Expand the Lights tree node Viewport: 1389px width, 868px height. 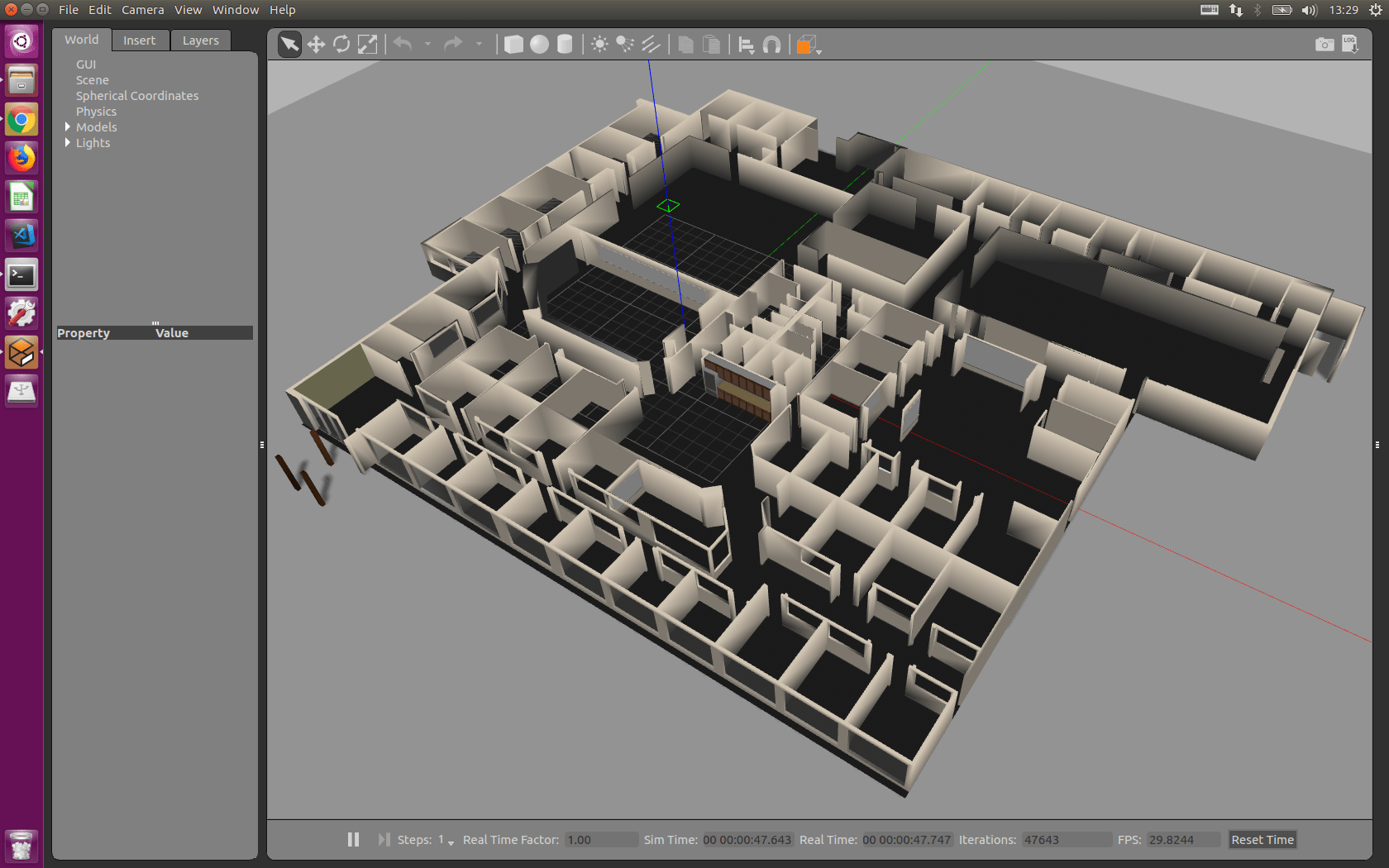68,142
